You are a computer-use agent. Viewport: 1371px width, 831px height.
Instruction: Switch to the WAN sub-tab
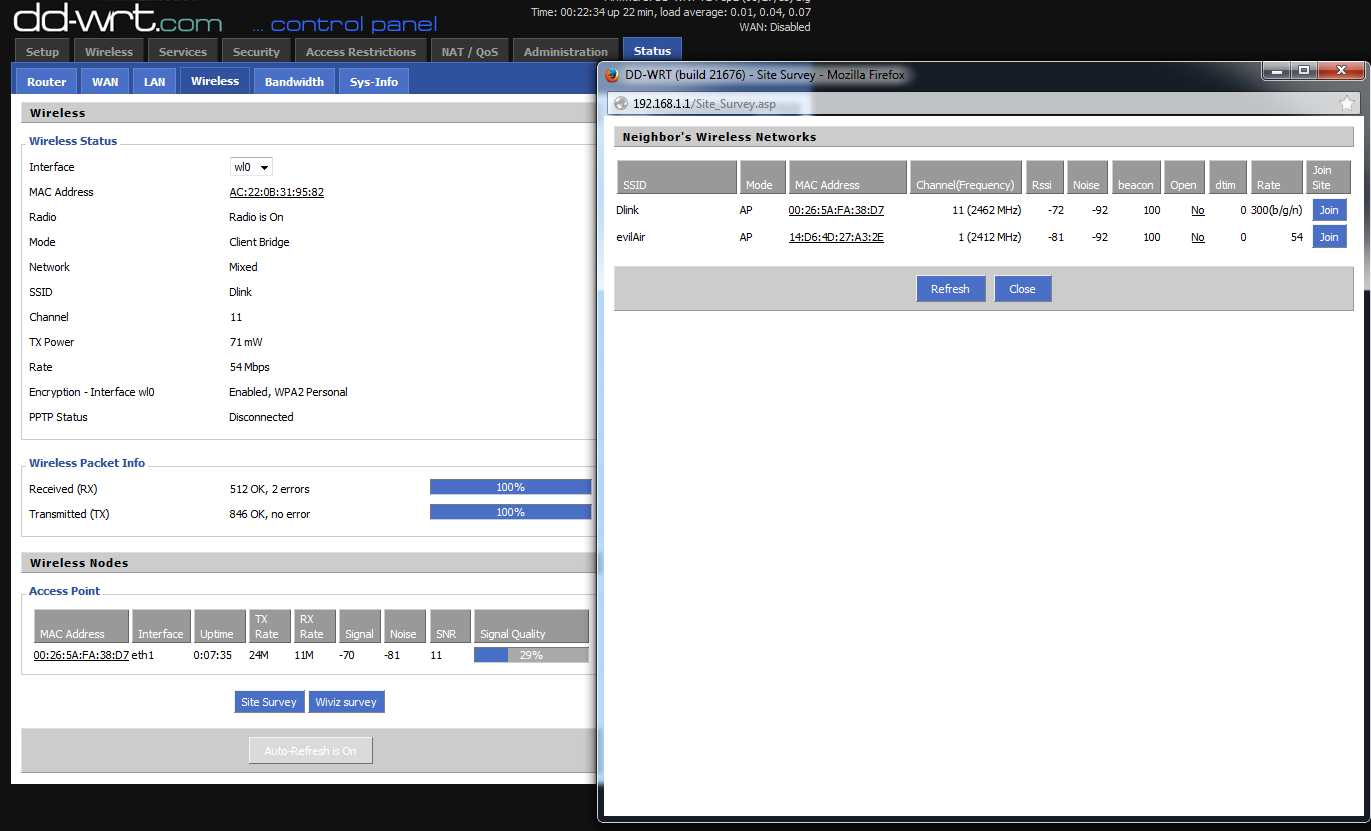pos(105,82)
